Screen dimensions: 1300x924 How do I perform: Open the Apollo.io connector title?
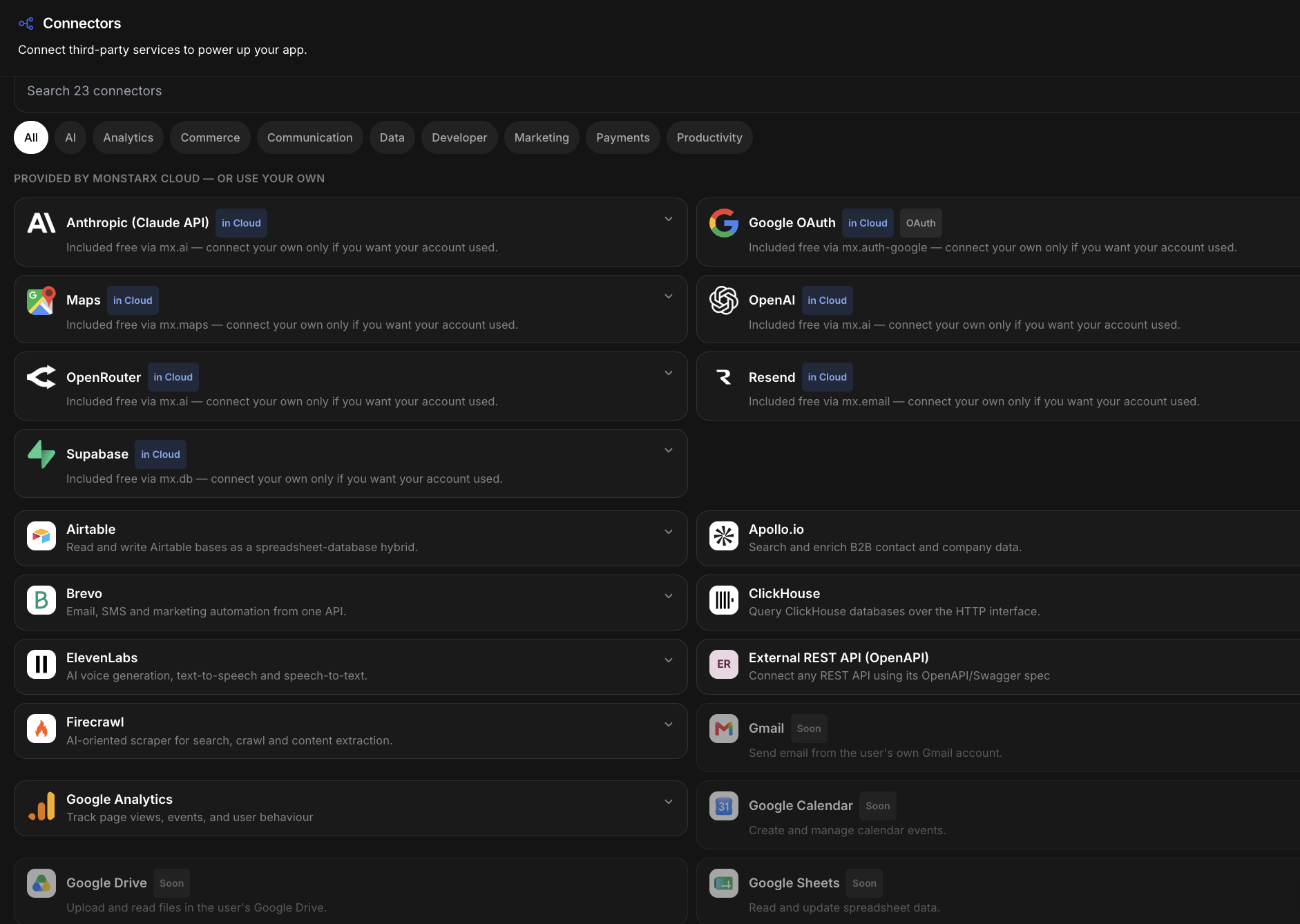click(776, 529)
